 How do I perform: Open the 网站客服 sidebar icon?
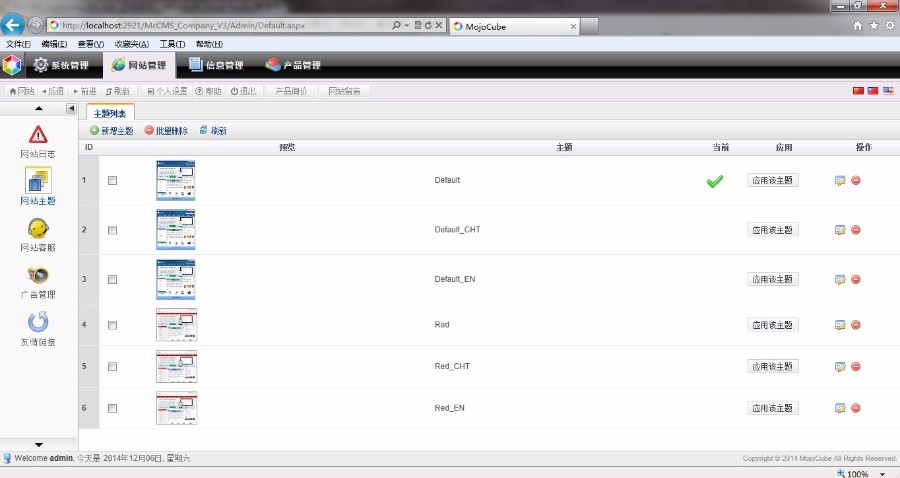tap(38, 228)
